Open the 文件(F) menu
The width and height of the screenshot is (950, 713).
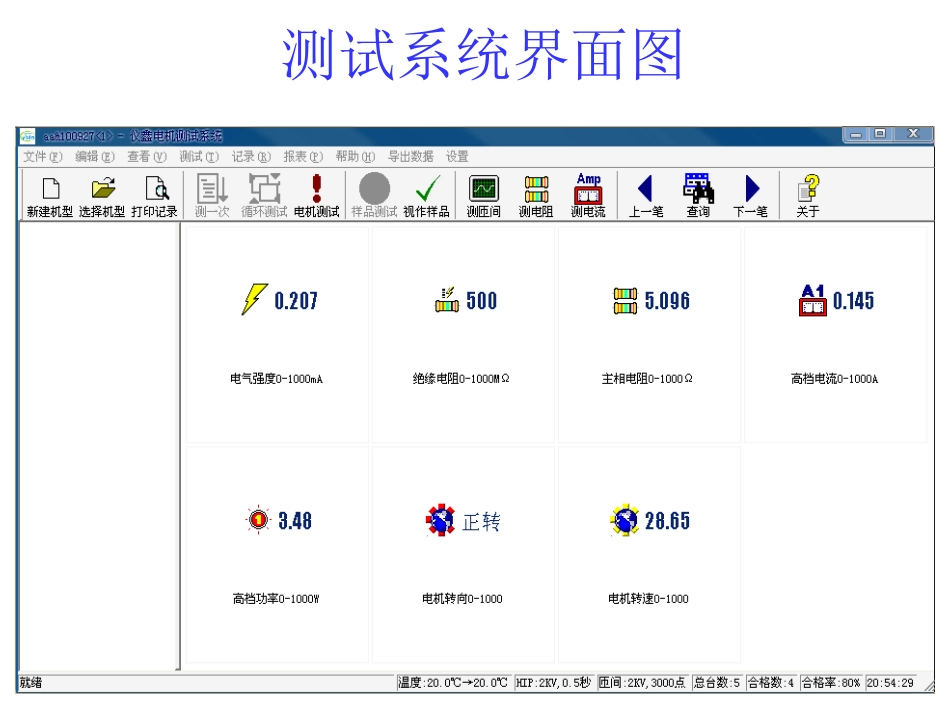[x=43, y=157]
